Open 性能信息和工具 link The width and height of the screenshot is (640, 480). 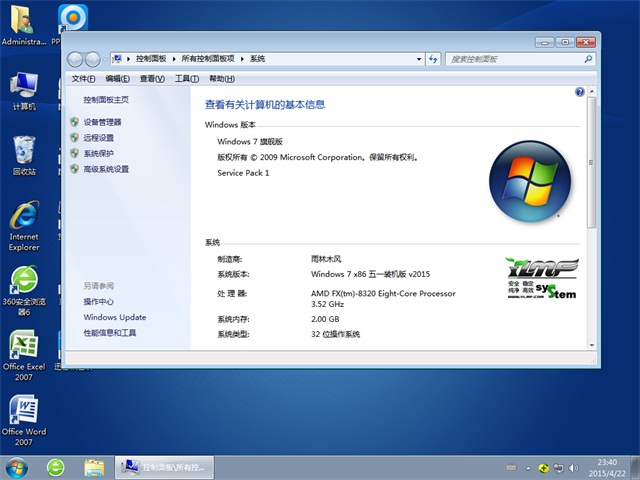click(x=110, y=333)
